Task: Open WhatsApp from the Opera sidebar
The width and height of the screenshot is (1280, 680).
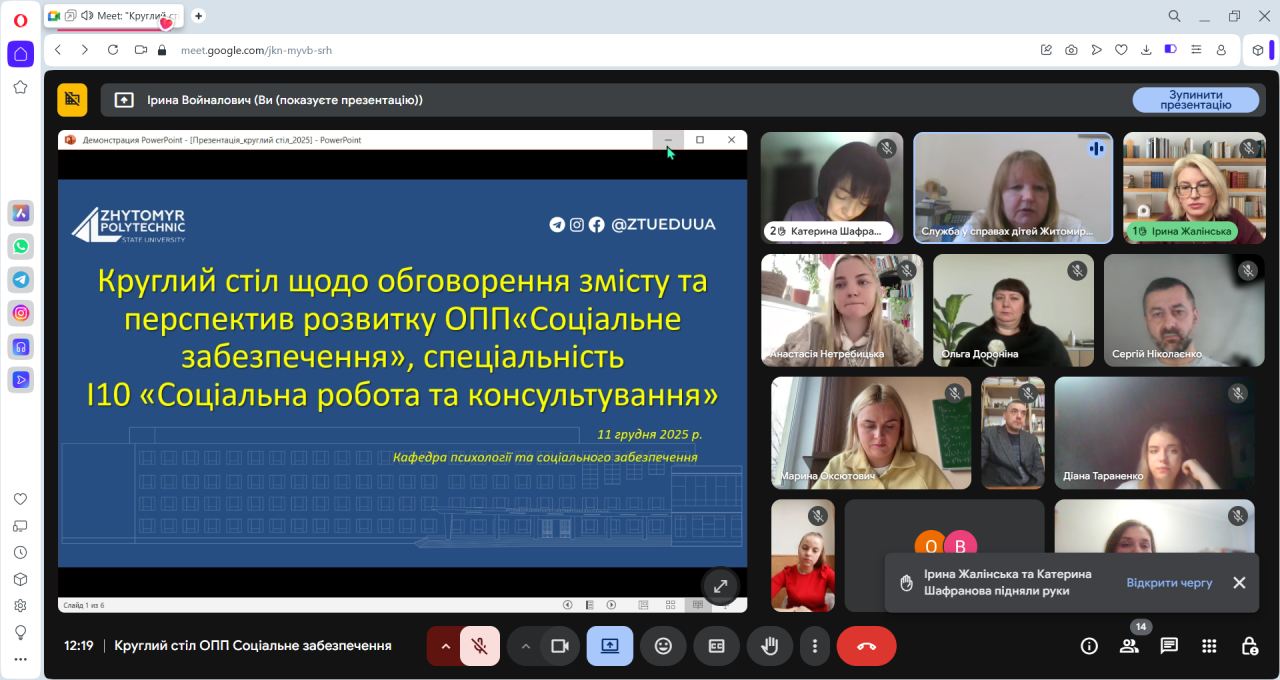Action: (20, 246)
